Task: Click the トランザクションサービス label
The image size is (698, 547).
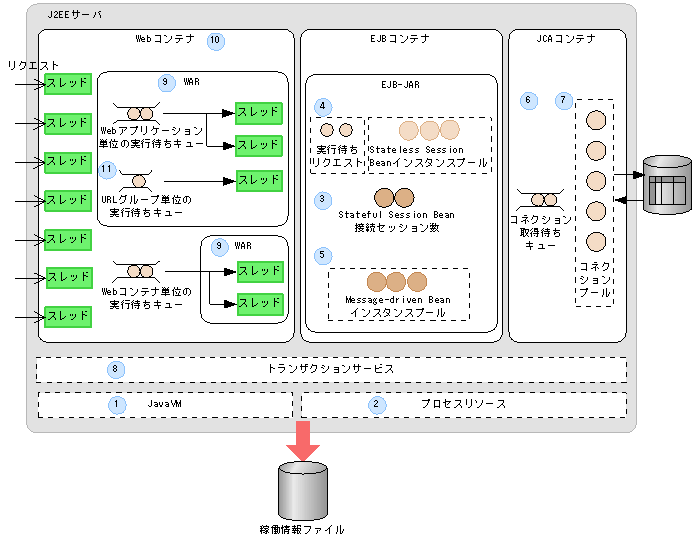Action: pyautogui.click(x=330, y=369)
